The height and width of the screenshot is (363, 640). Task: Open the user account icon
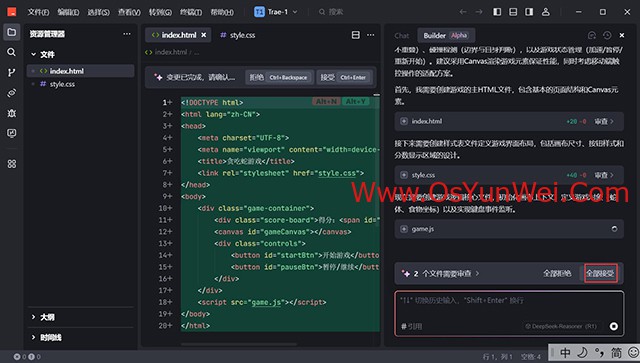(x=546, y=12)
